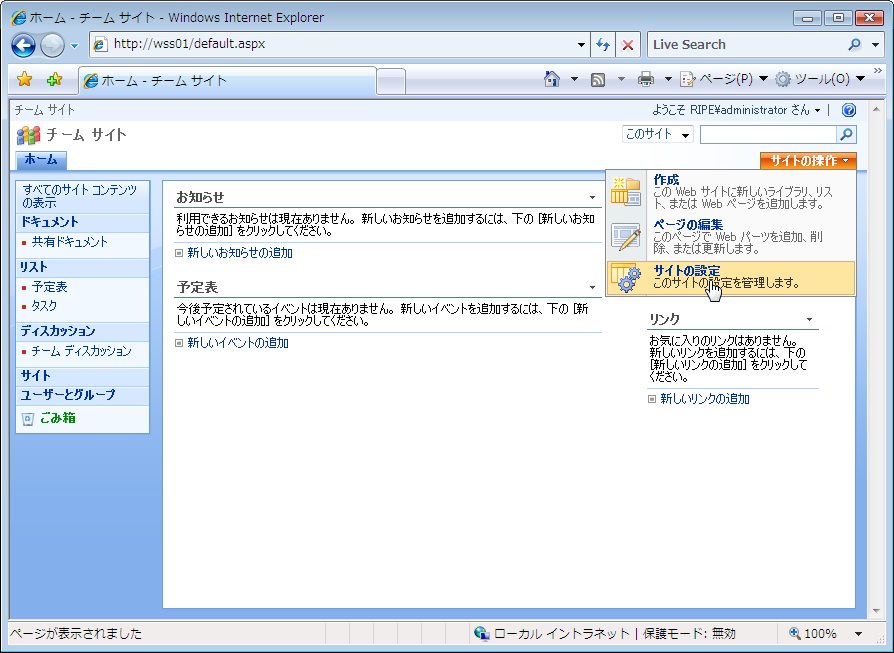Click the RSS feeds icon
Image resolution: width=894 pixels, height=653 pixels.
coord(598,79)
